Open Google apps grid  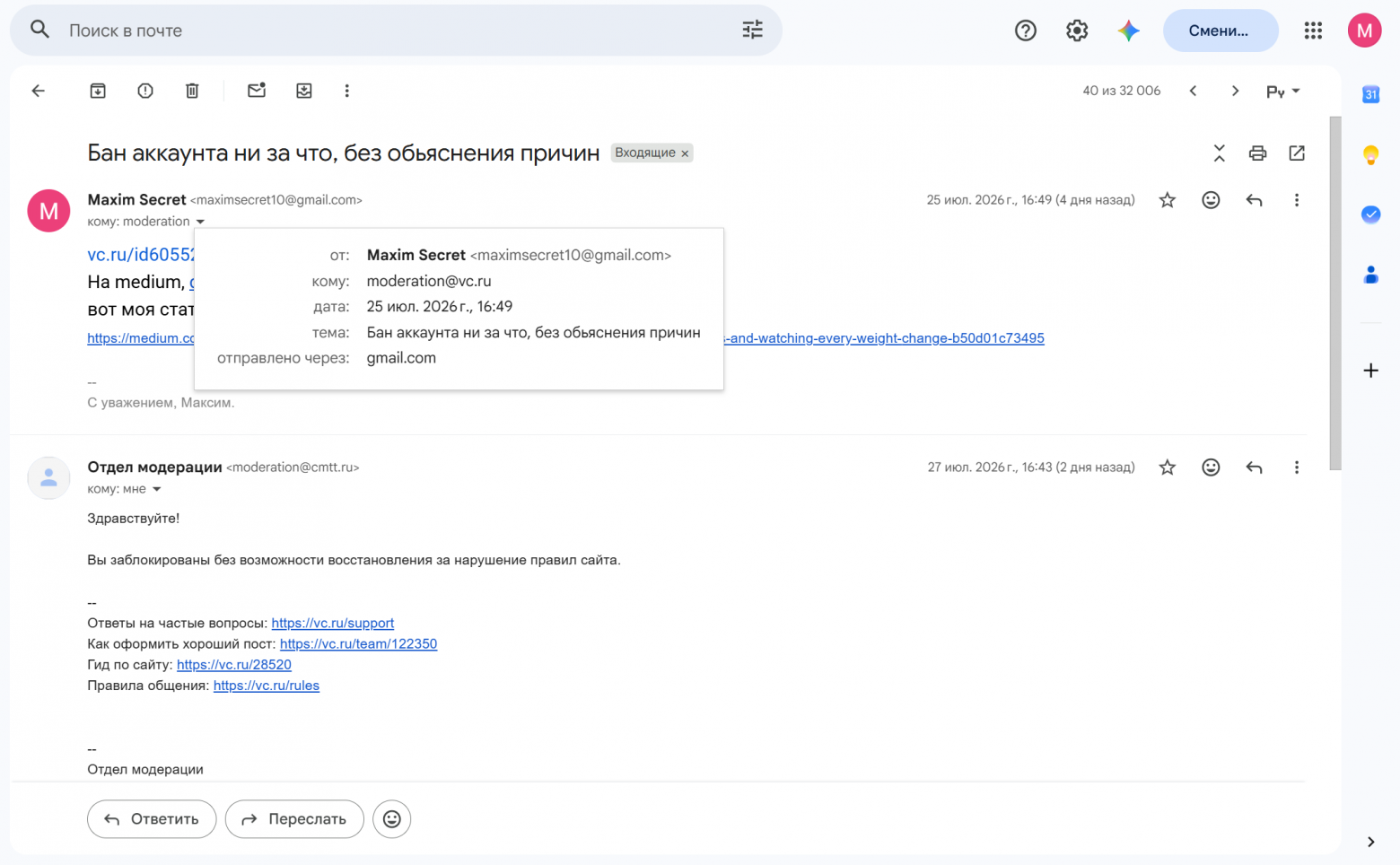coord(1313,31)
